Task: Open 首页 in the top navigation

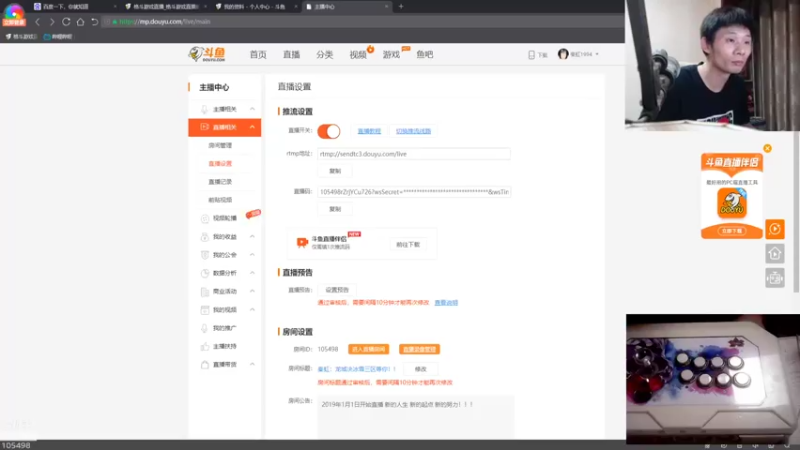Action: [x=258, y=55]
